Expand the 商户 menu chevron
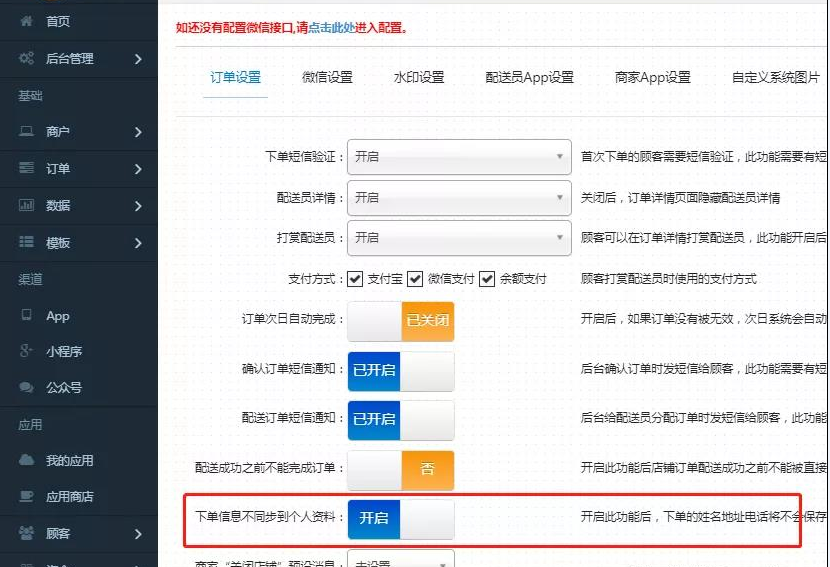This screenshot has height=567, width=830. tap(138, 132)
